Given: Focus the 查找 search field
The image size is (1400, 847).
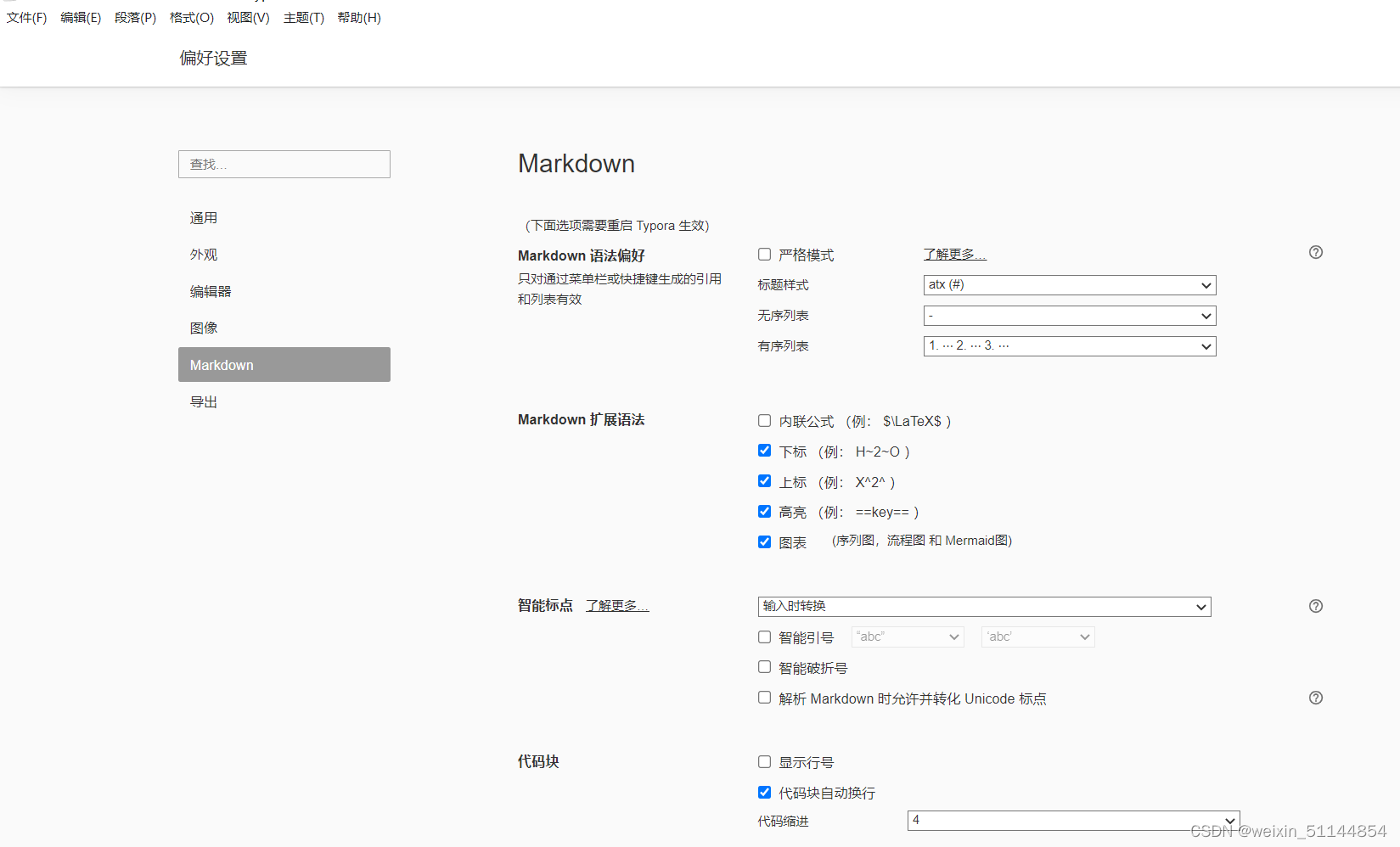Looking at the screenshot, I should (284, 165).
